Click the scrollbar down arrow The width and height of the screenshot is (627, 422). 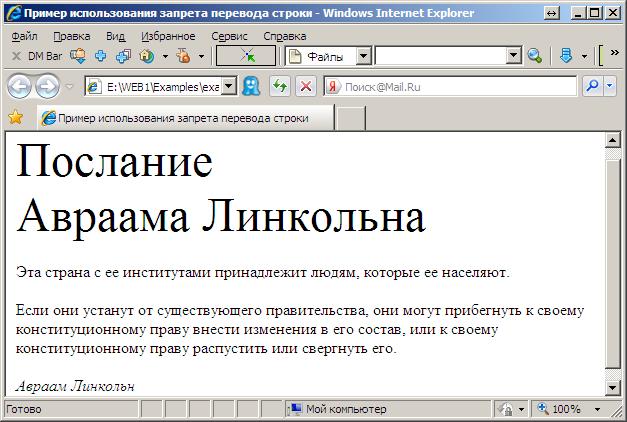point(613,387)
